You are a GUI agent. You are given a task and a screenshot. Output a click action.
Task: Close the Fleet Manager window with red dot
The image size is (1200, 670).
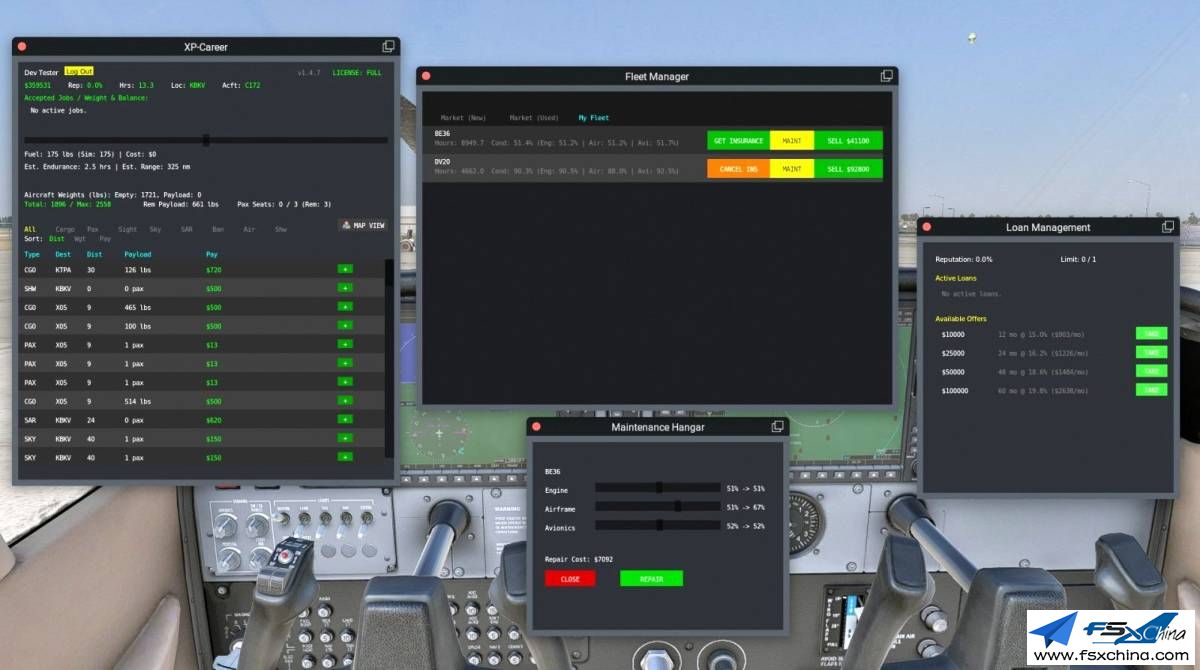click(x=426, y=76)
